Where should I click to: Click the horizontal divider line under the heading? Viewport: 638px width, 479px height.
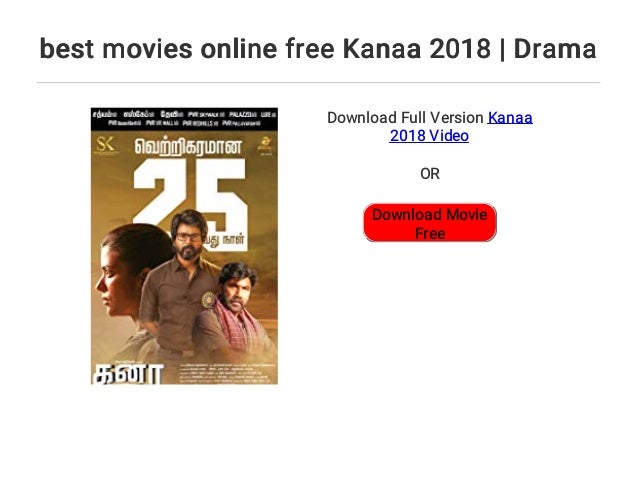pyautogui.click(x=318, y=83)
